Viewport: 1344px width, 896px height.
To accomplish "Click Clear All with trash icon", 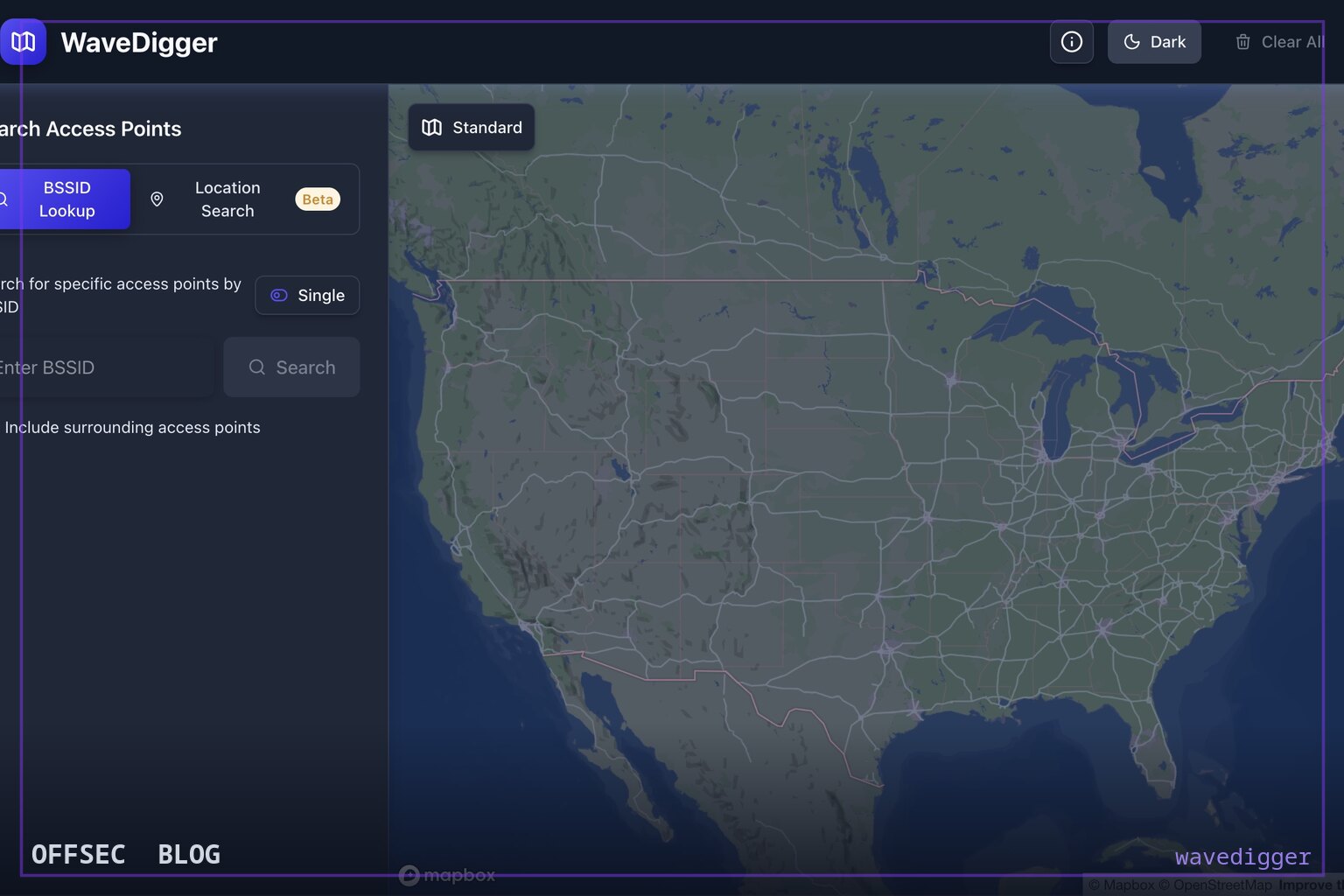I will coord(1279,42).
